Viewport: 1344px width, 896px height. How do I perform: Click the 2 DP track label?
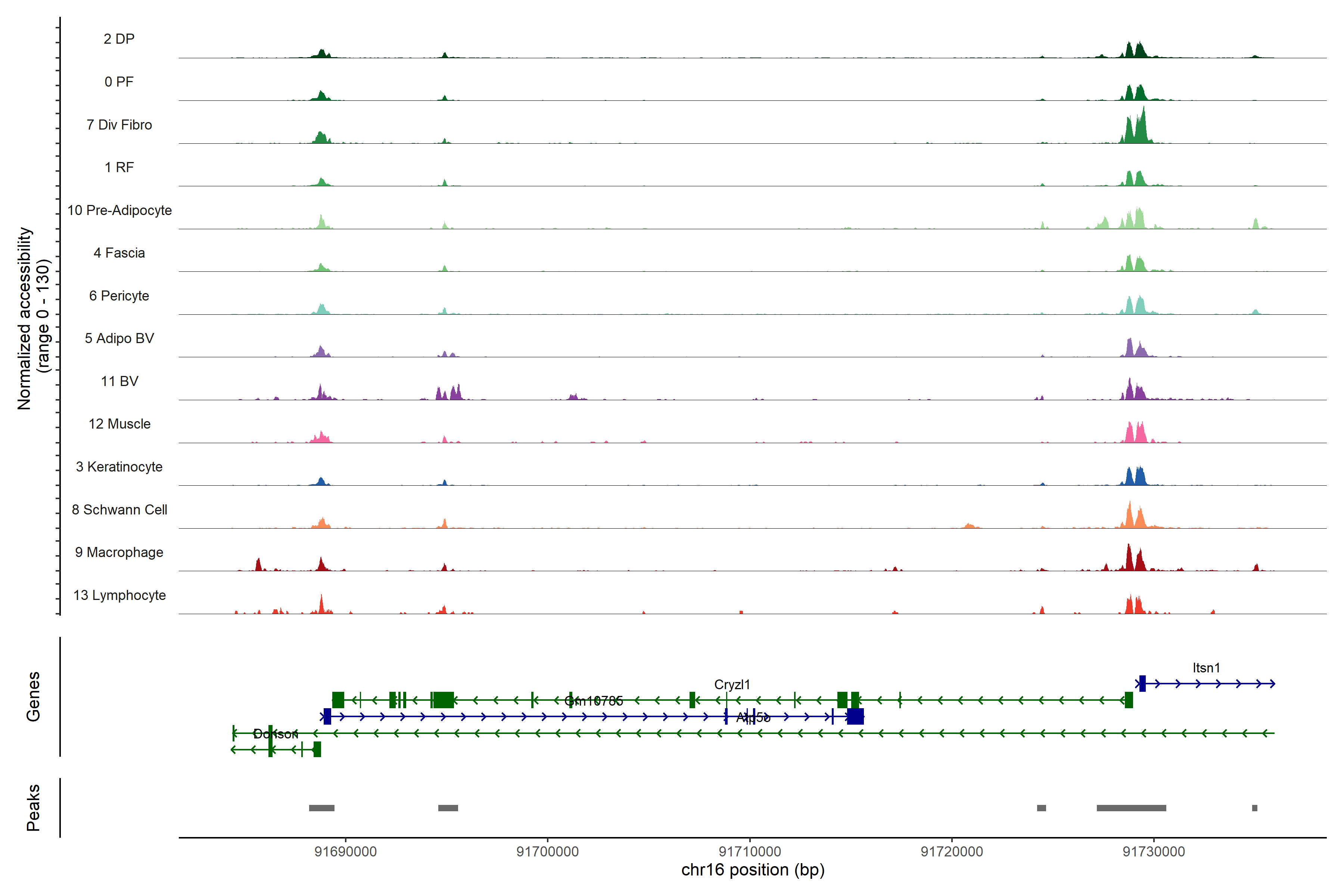pos(119,39)
